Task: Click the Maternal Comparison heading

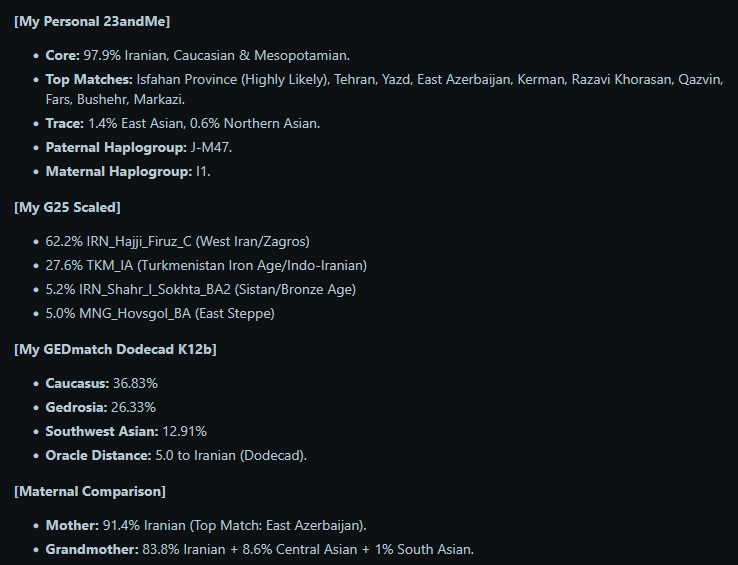Action: [90, 492]
